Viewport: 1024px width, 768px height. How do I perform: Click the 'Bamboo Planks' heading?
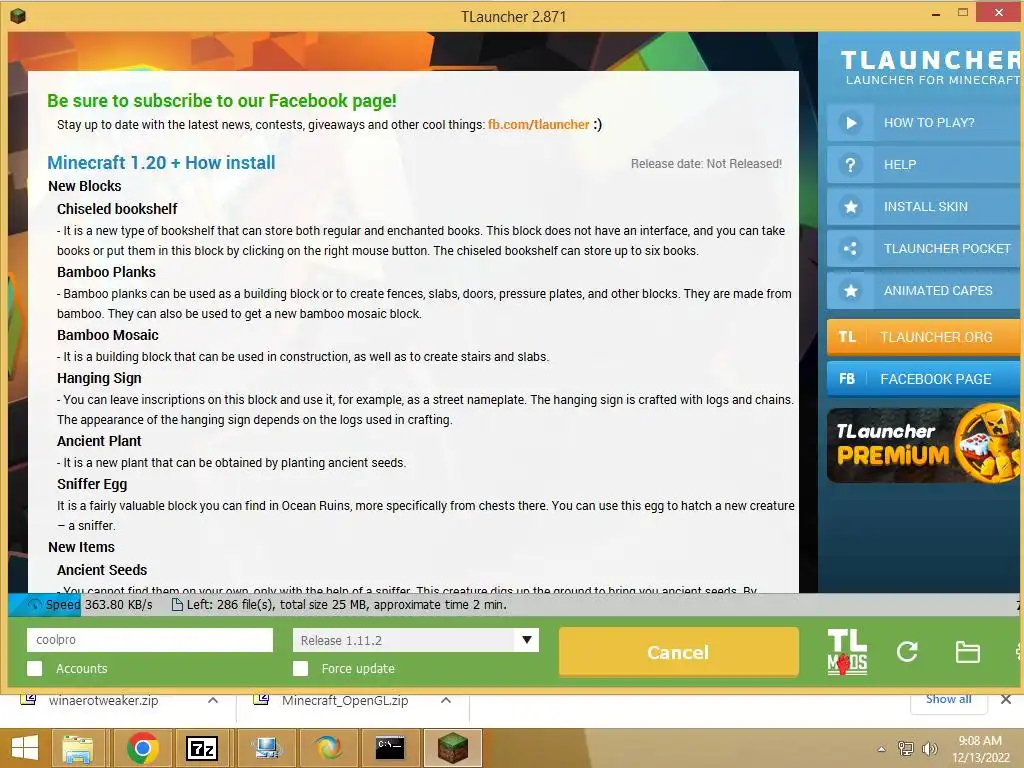pyautogui.click(x=106, y=272)
